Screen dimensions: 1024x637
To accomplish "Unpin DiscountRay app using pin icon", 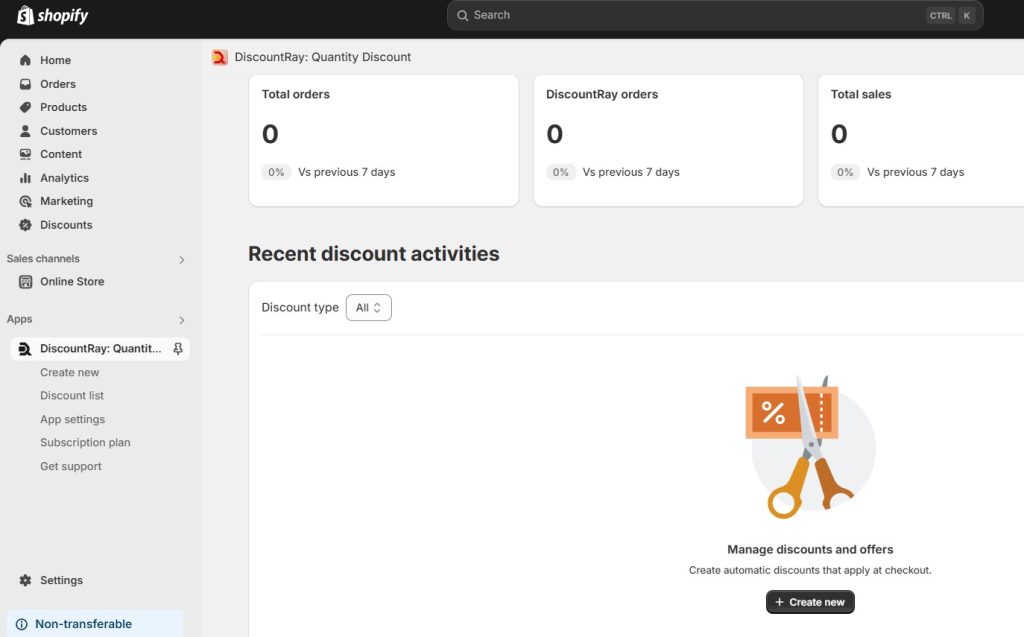I will [x=178, y=349].
